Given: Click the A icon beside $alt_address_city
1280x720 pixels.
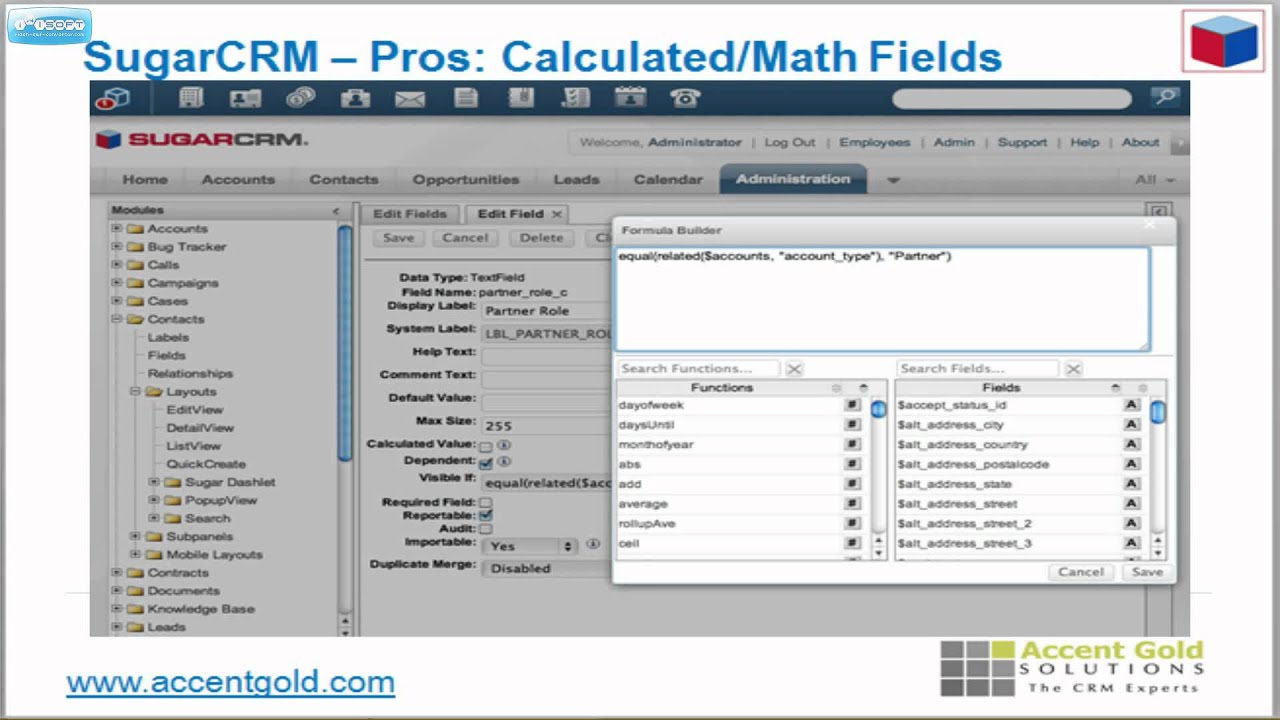Looking at the screenshot, I should pos(1131,425).
